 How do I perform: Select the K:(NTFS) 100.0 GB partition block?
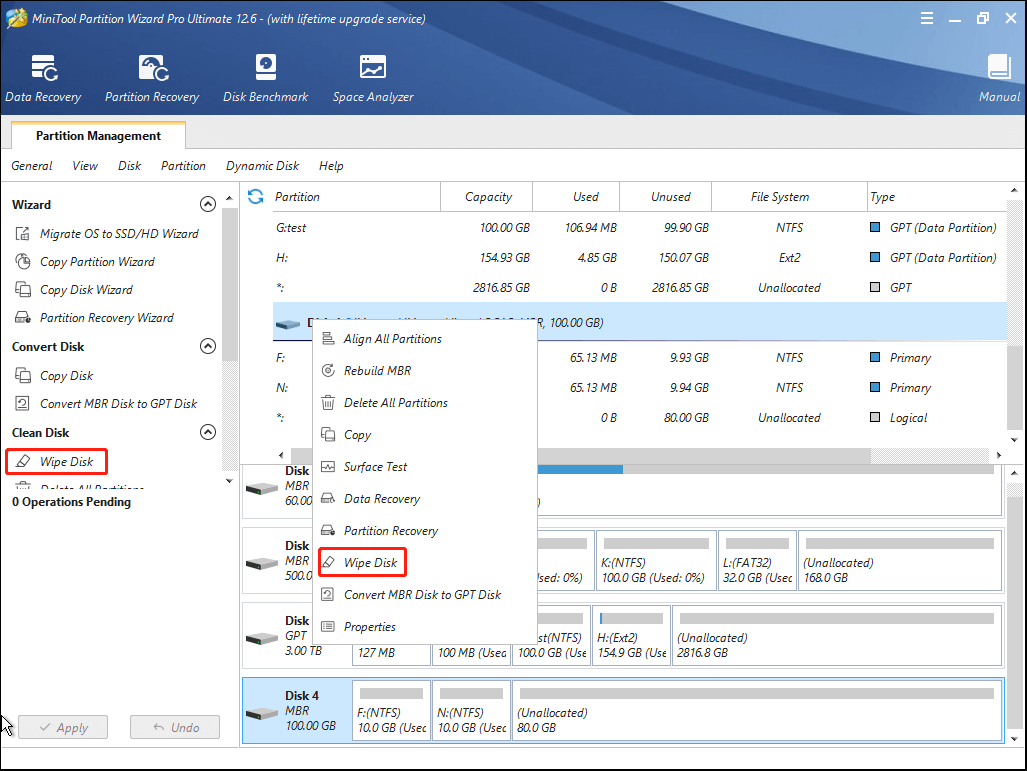point(656,562)
